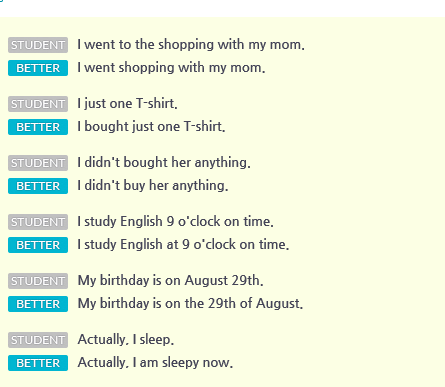Image resolution: width=445 pixels, height=387 pixels.
Task: Click the STUDENT badge beside "study English 9 o'clock"
Action: [x=38, y=222]
